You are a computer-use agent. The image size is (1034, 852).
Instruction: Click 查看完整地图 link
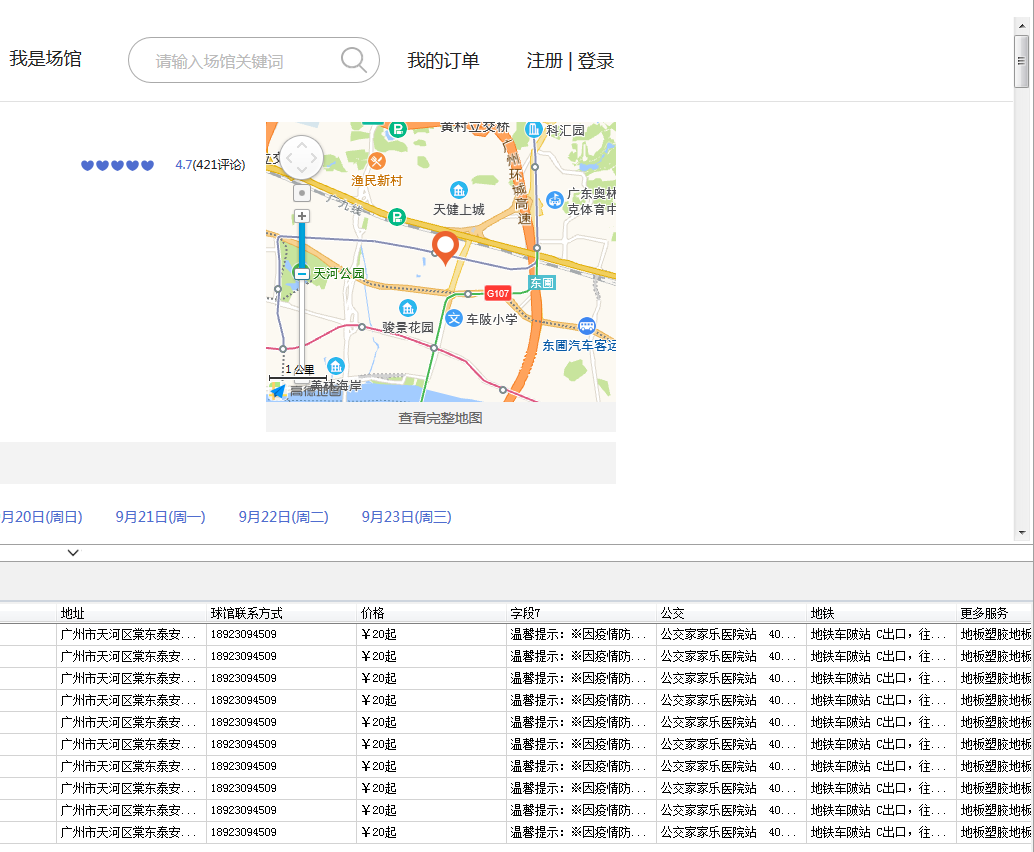click(441, 417)
